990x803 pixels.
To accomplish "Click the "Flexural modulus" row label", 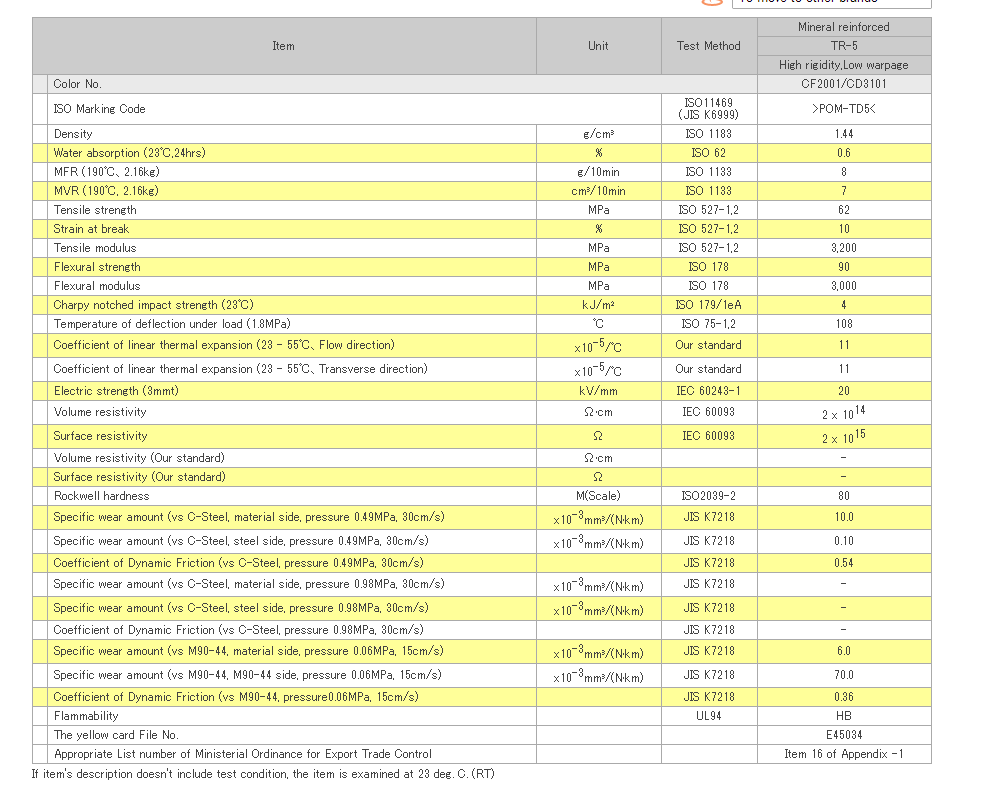I will coord(97,285).
